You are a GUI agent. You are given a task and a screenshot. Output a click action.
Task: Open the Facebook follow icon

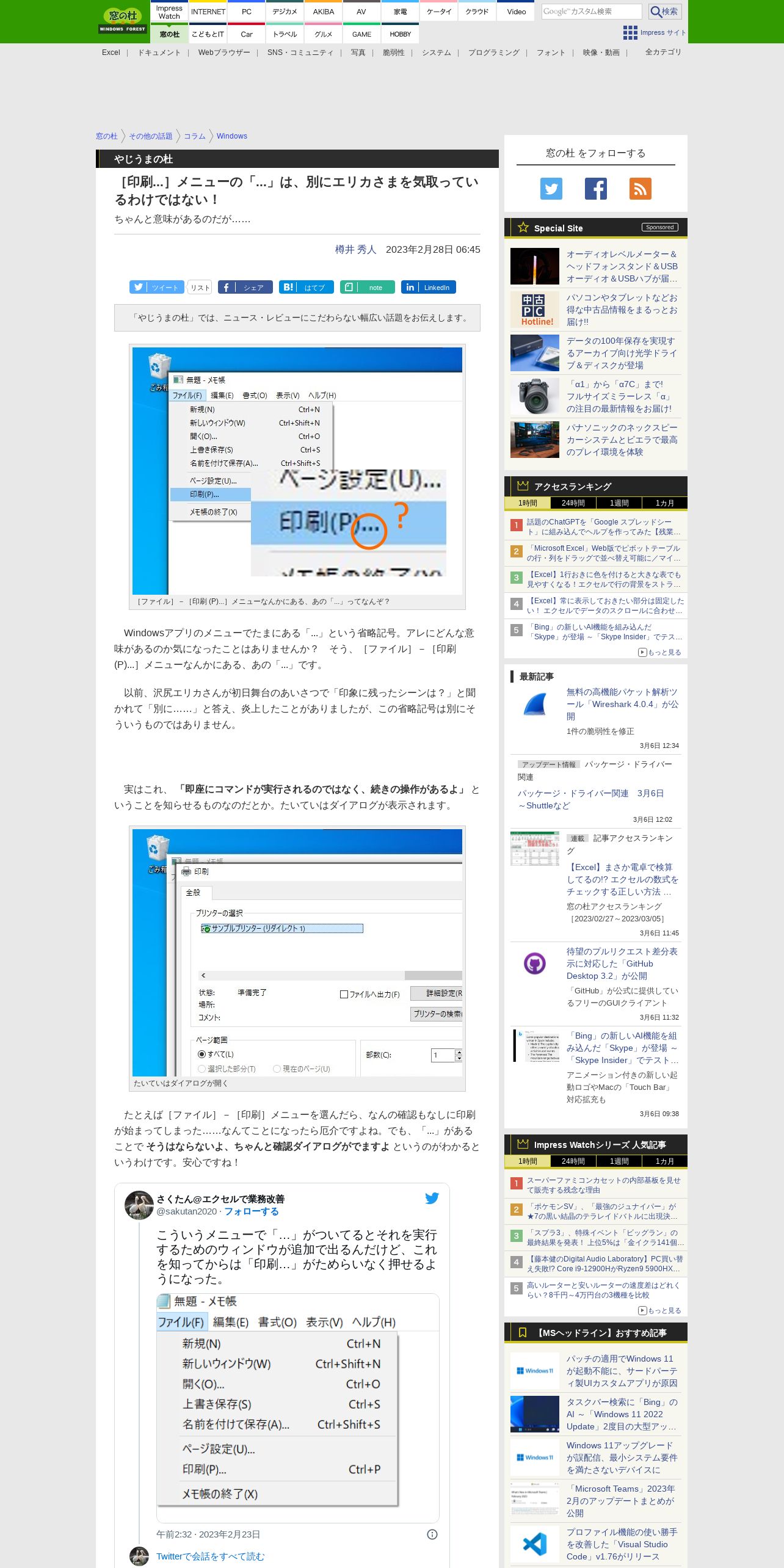(595, 189)
